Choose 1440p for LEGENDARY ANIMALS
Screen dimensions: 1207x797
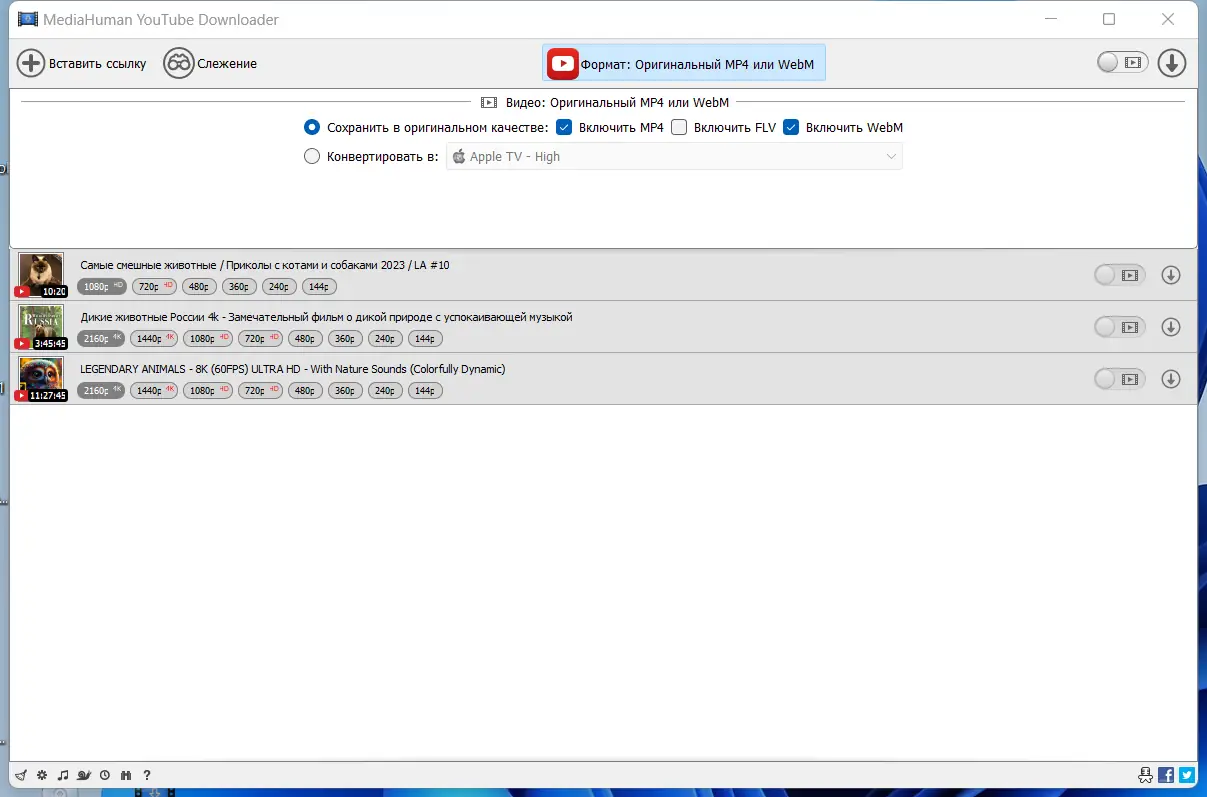pos(155,390)
